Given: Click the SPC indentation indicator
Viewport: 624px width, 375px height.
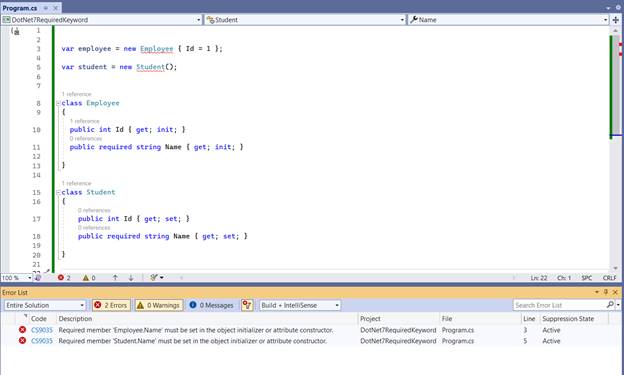Looking at the screenshot, I should pyautogui.click(x=587, y=278).
